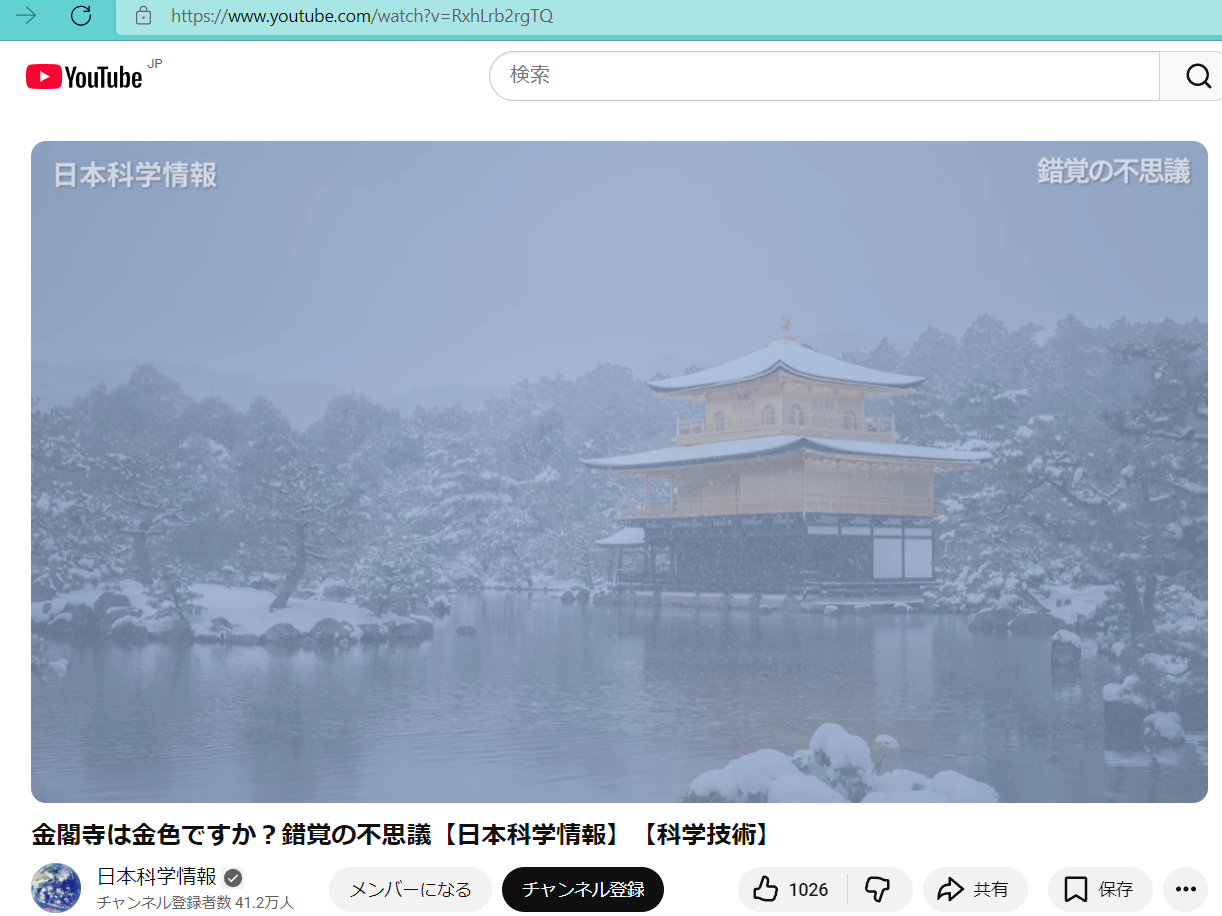Open the channel's Earth avatar image
Image resolution: width=1222 pixels, height=916 pixels.
tap(56, 888)
